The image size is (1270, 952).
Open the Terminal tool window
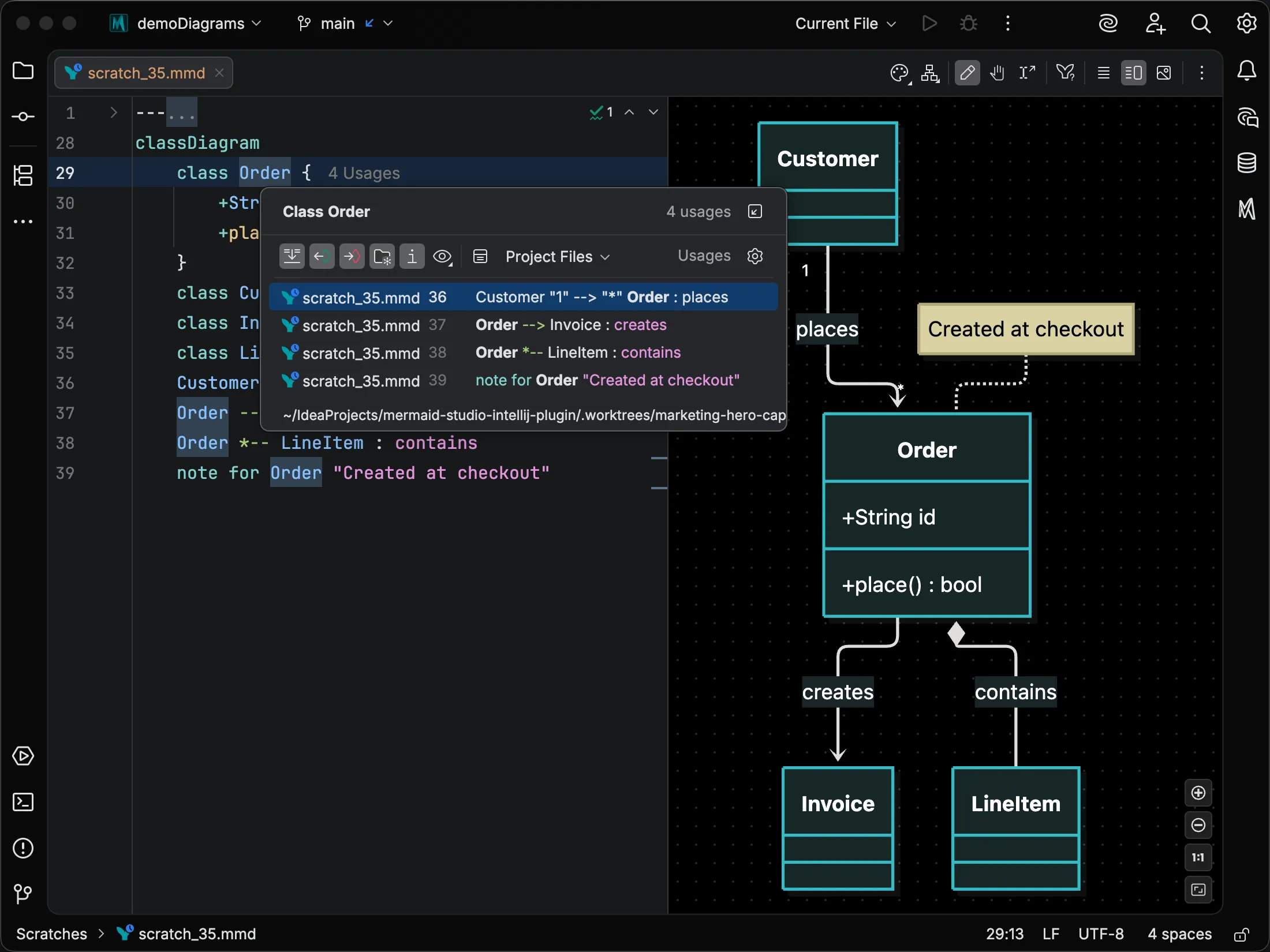click(23, 802)
